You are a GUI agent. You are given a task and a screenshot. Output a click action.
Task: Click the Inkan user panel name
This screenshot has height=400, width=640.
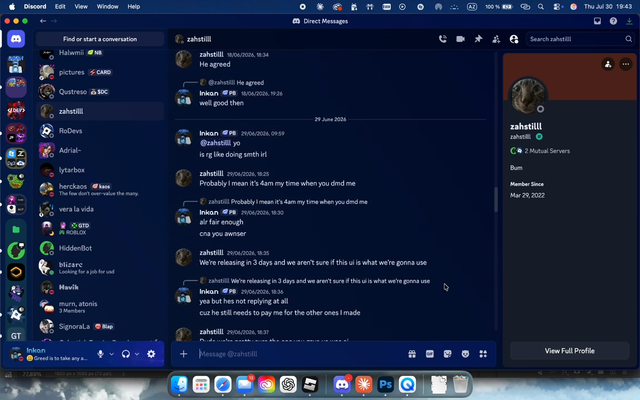coord(36,350)
